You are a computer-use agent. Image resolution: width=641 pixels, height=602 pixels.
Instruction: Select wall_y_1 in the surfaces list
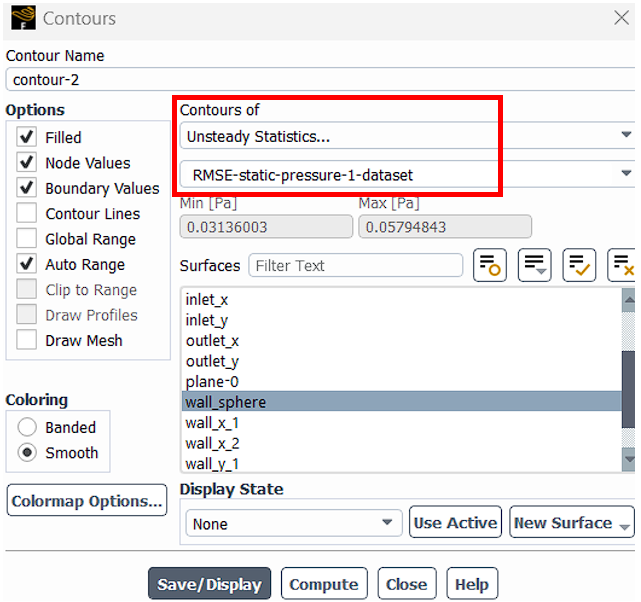(x=401, y=463)
